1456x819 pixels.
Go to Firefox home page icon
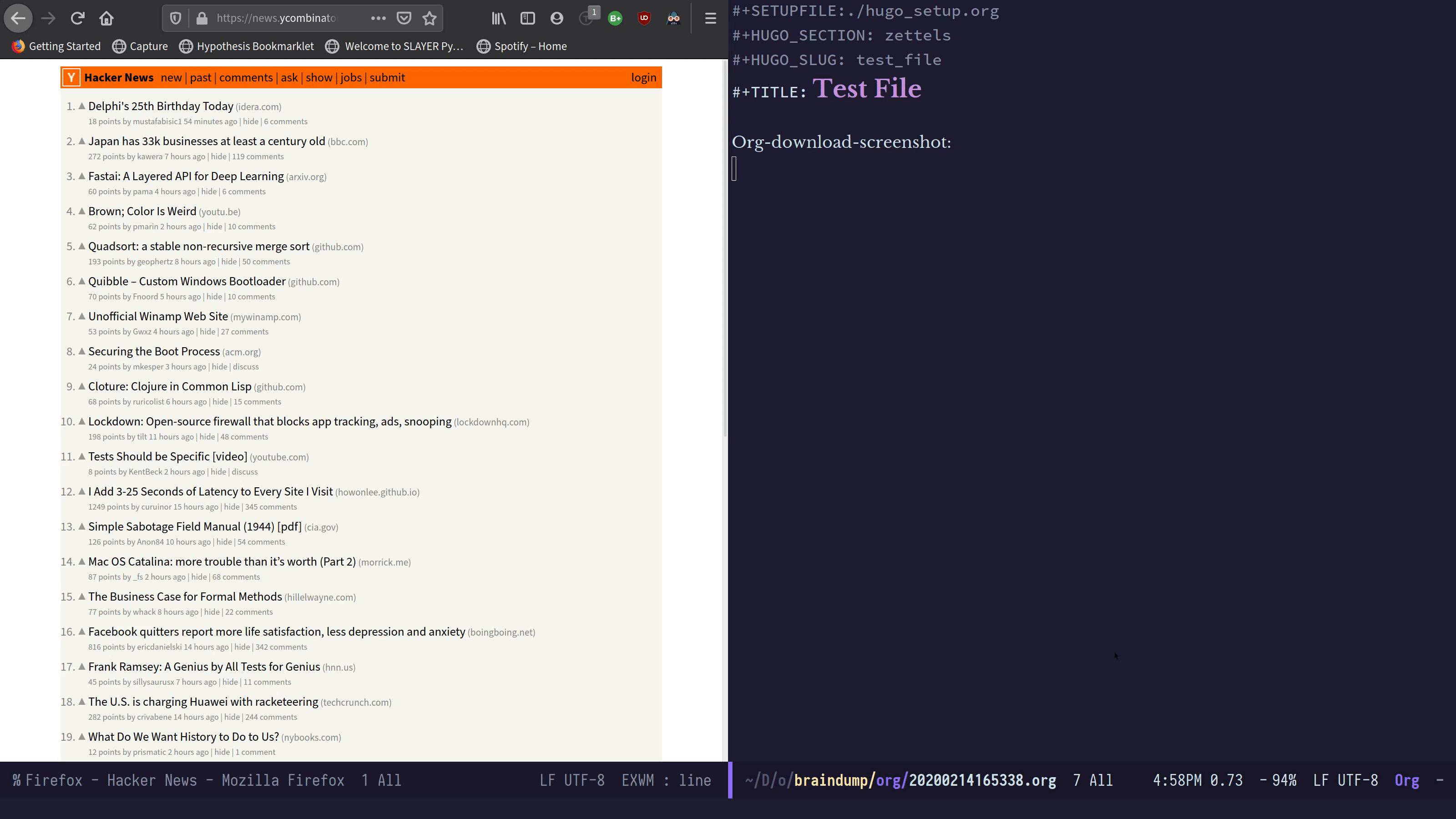click(106, 18)
